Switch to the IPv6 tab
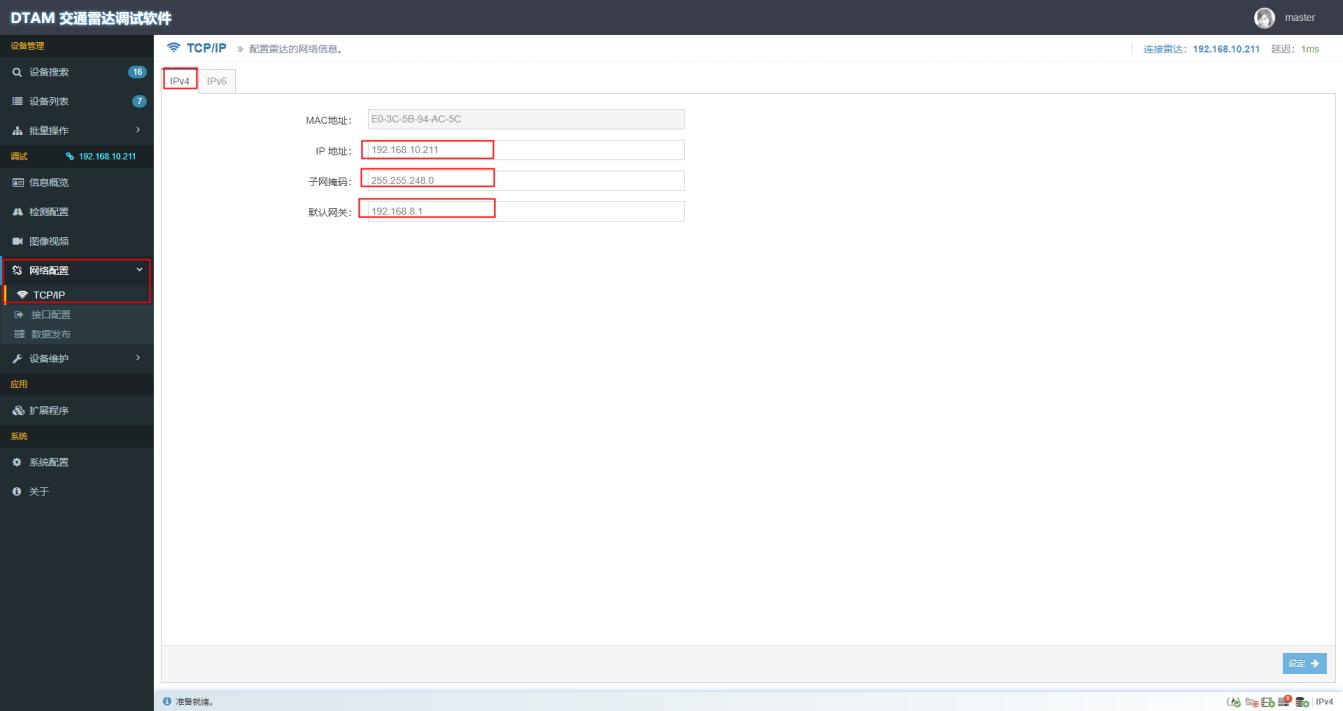The image size is (1343, 711). 217,81
